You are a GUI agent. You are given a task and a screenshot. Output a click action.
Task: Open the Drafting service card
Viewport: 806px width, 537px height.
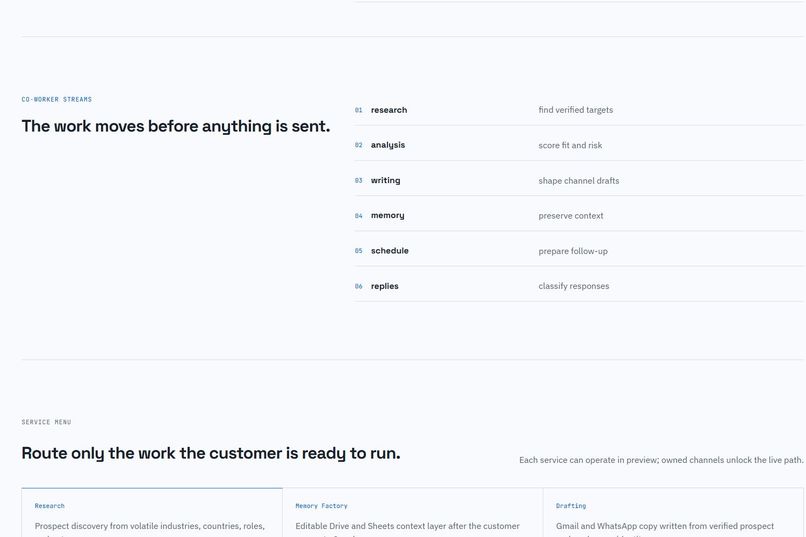click(x=673, y=512)
